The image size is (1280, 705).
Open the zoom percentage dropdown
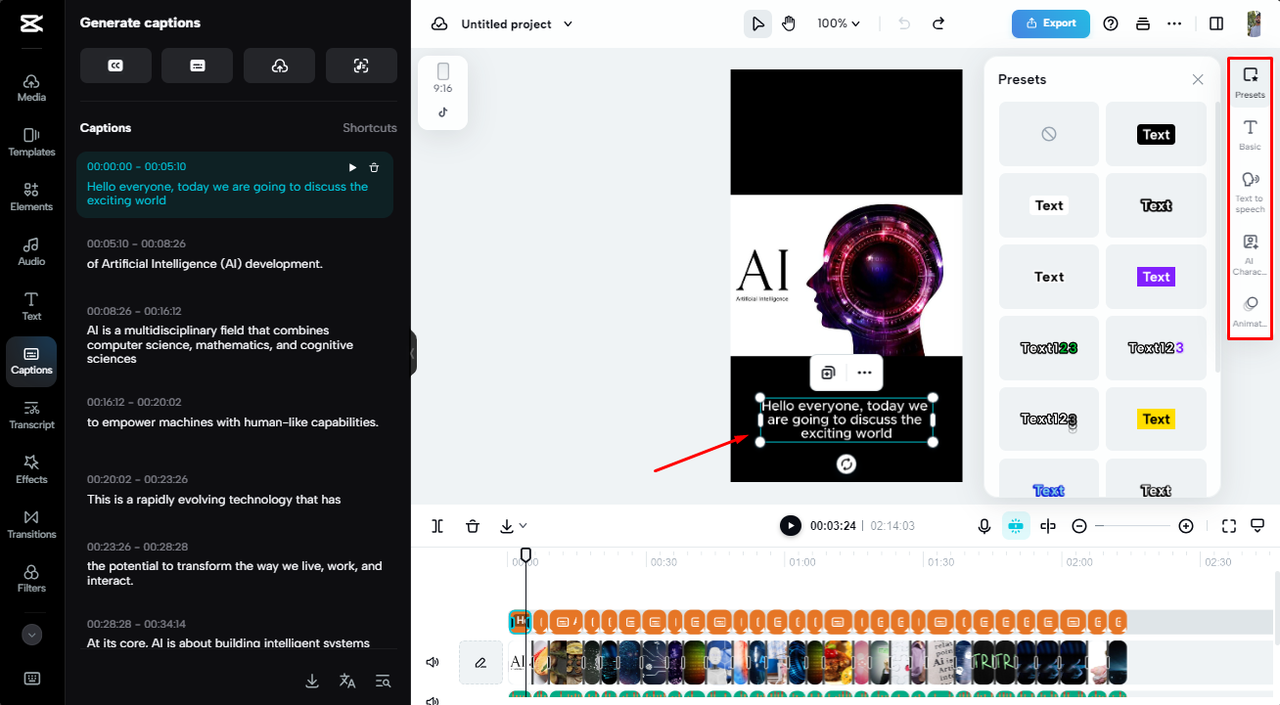[838, 22]
